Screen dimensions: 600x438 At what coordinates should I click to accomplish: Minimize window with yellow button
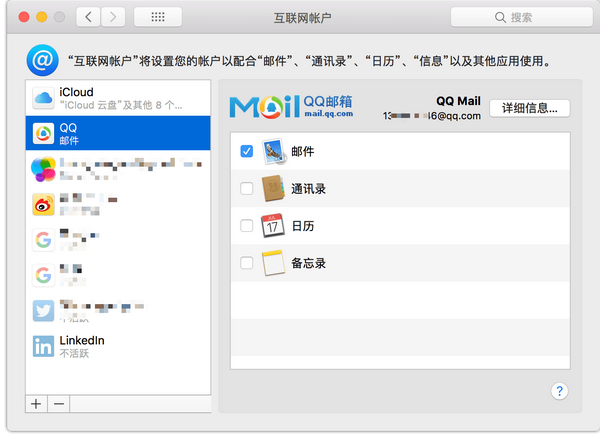click(42, 17)
